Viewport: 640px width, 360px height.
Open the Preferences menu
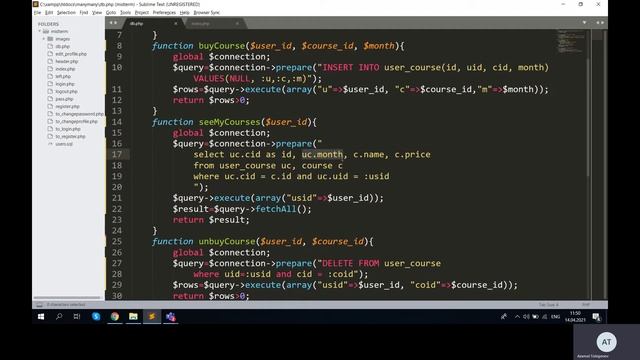point(164,13)
